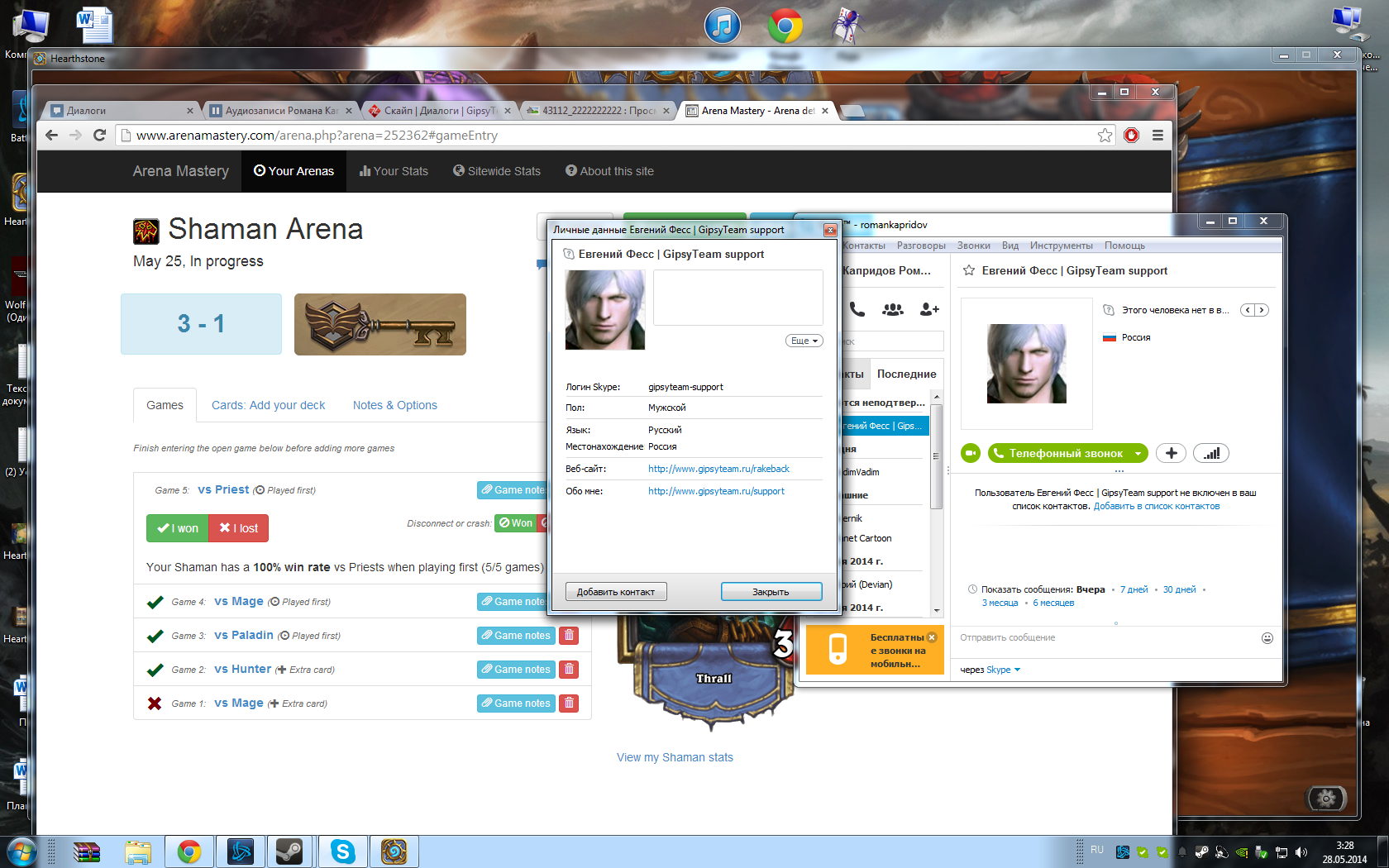
Task: Expand the Еще dropdown in profile dialog
Action: coord(804,341)
